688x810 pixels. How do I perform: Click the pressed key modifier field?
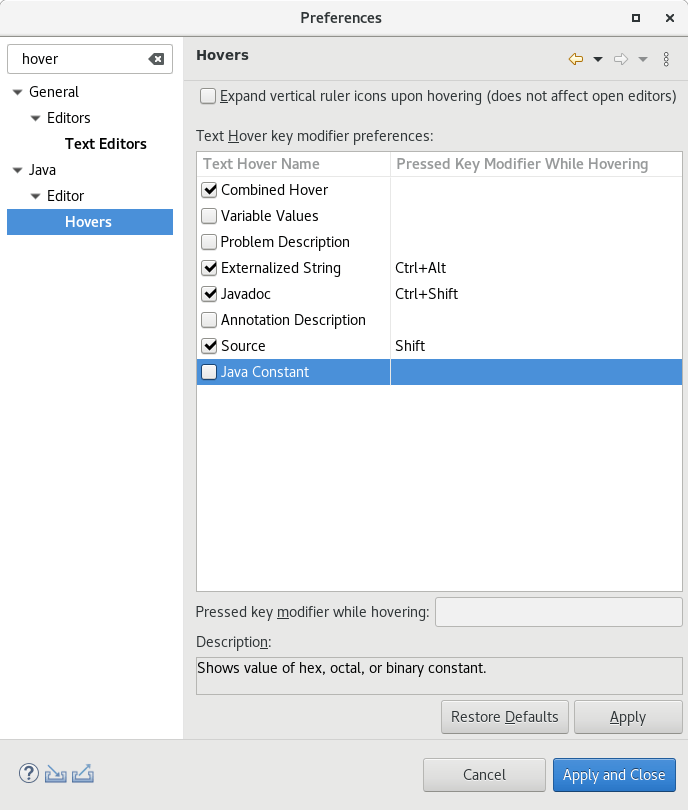559,612
